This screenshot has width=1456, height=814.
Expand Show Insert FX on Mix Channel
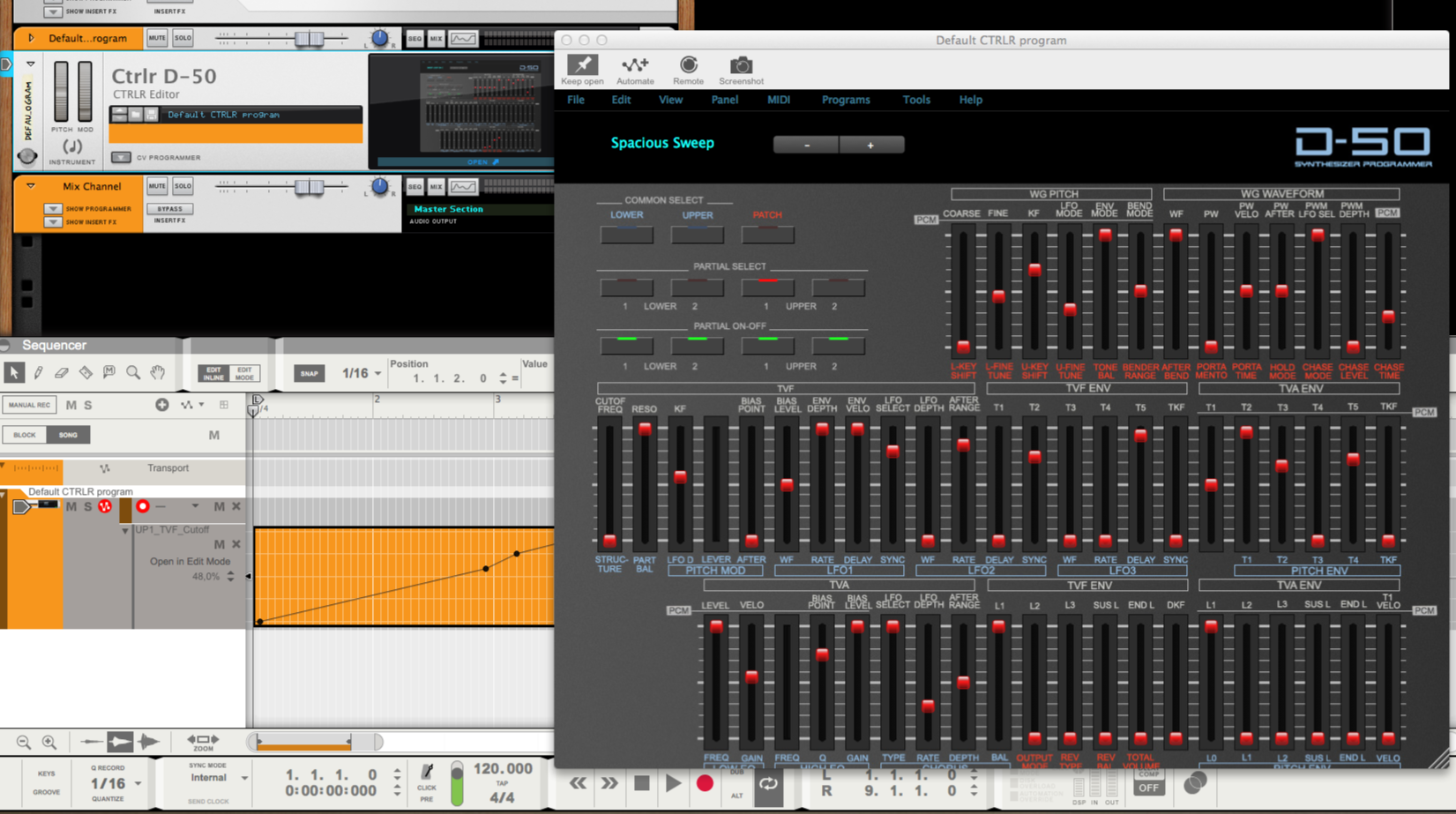pyautogui.click(x=53, y=221)
